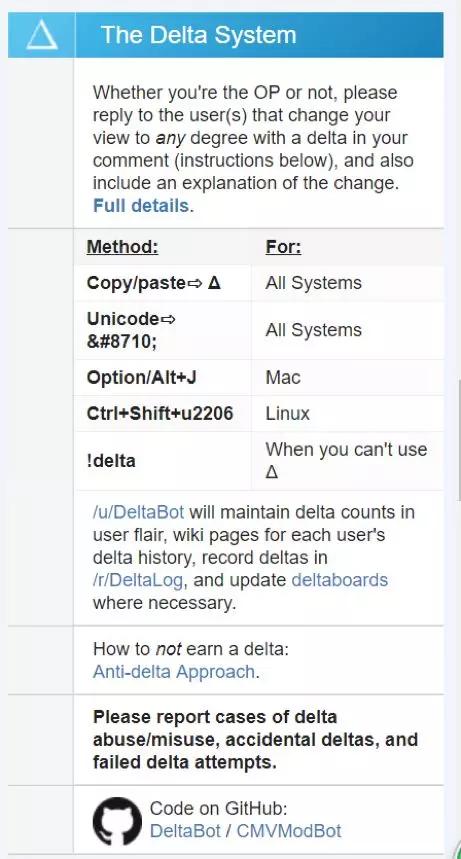Open the Full details link
This screenshot has height=859, width=461.
pyautogui.click(x=141, y=206)
